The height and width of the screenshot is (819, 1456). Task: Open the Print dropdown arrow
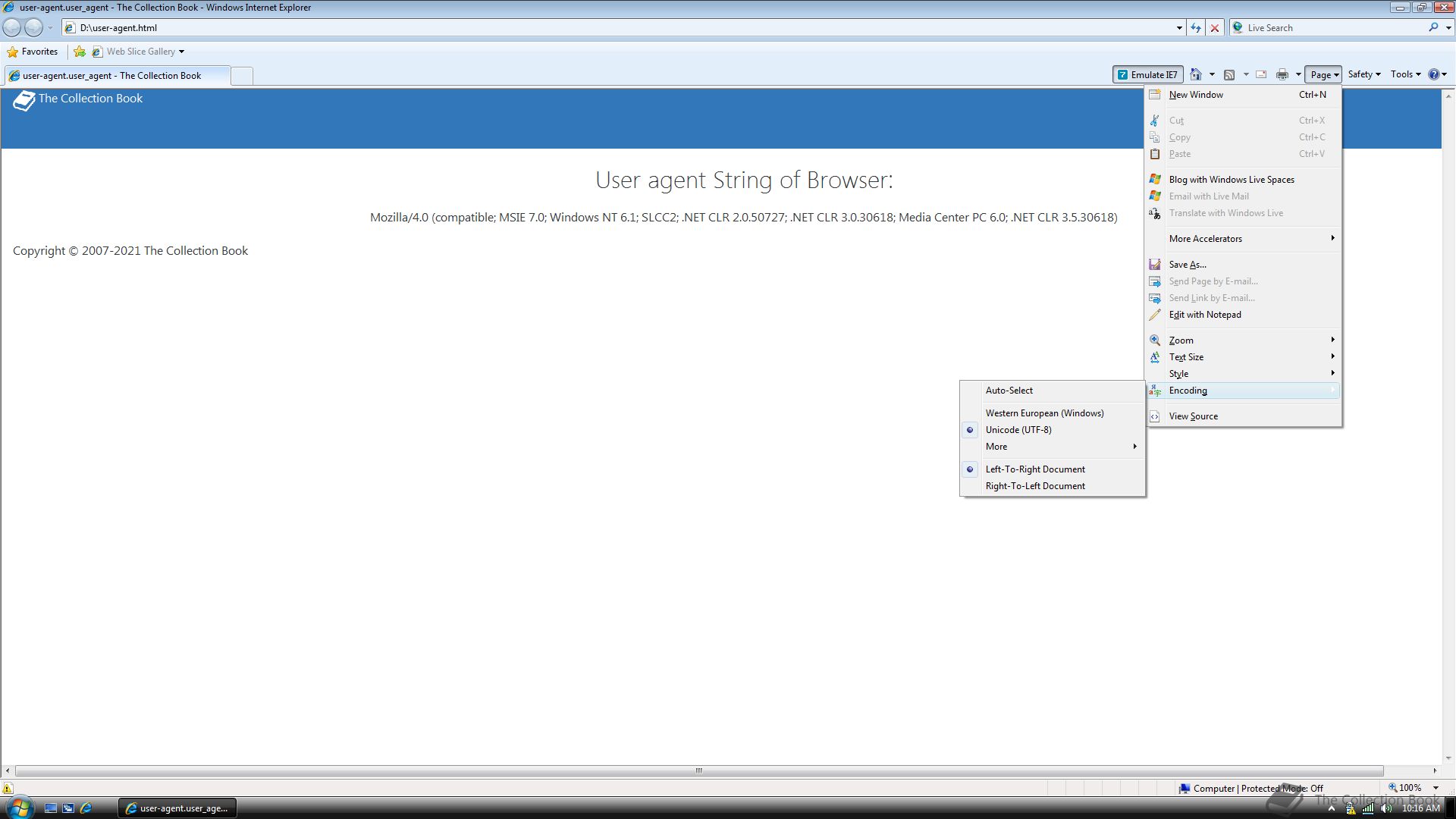tap(1298, 74)
